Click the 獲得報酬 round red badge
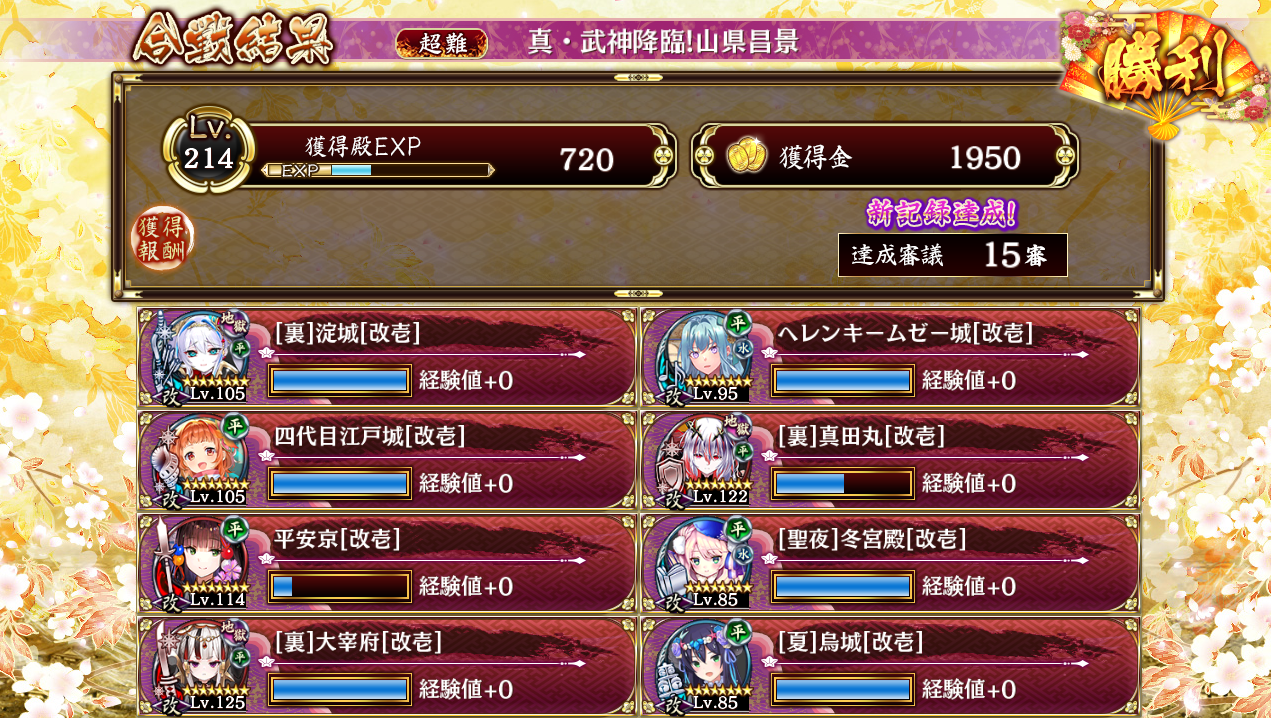This screenshot has width=1271, height=718. pyautogui.click(x=164, y=239)
